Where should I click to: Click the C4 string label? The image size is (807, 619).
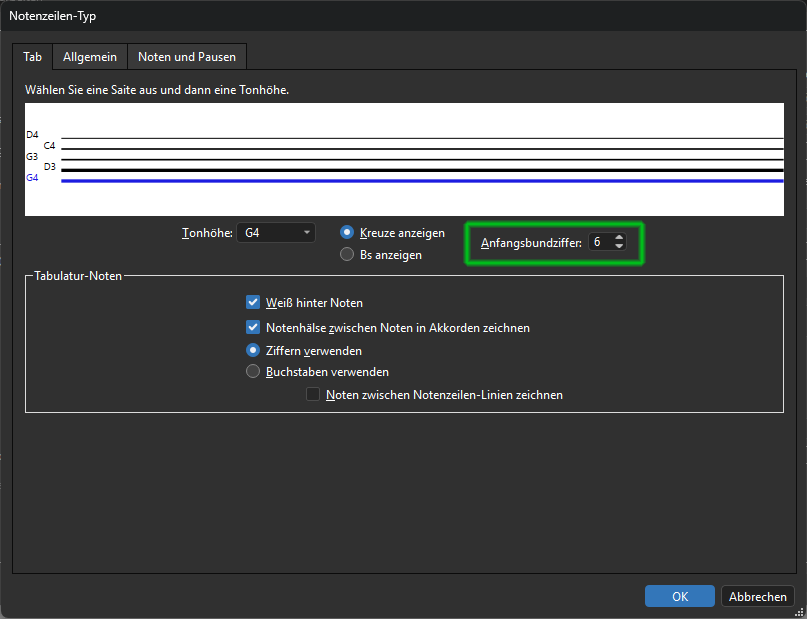[x=49, y=146]
